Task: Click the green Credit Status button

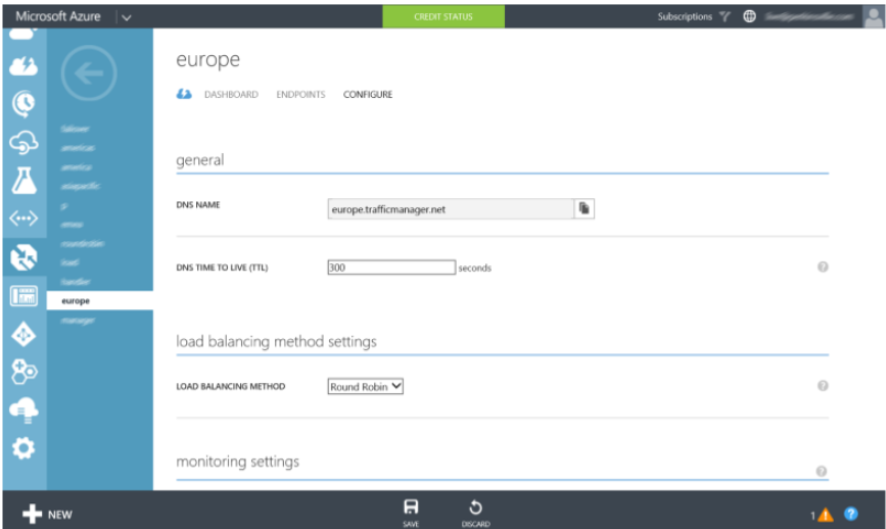Action: click(x=443, y=17)
